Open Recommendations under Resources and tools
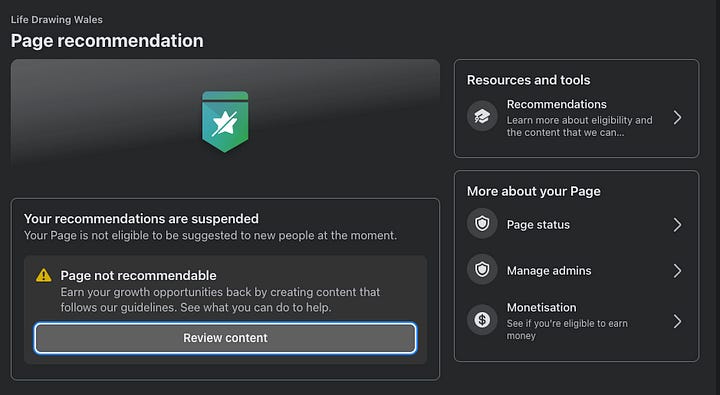The width and height of the screenshot is (720, 395). tap(576, 118)
